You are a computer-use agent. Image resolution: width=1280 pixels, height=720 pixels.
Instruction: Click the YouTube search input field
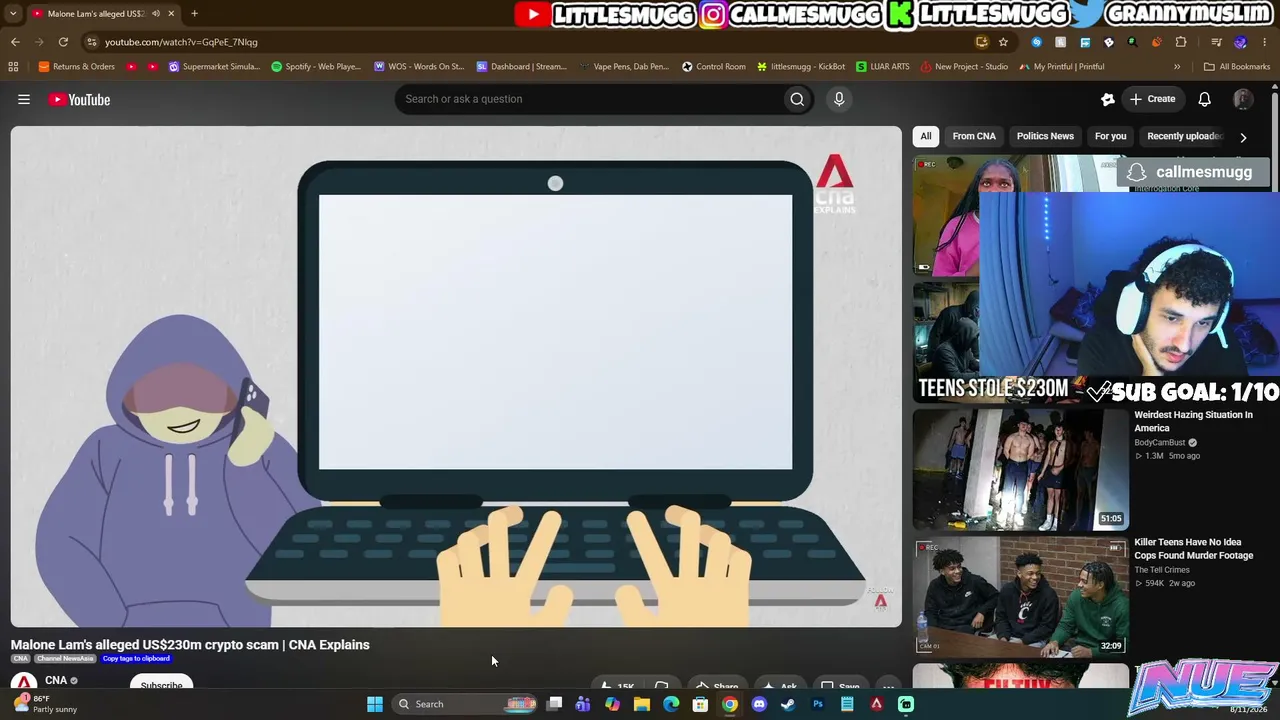click(x=590, y=99)
